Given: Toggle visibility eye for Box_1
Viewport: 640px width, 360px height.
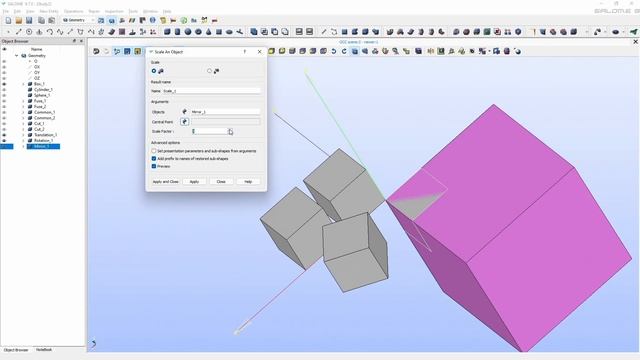Looking at the screenshot, I should (x=4, y=84).
